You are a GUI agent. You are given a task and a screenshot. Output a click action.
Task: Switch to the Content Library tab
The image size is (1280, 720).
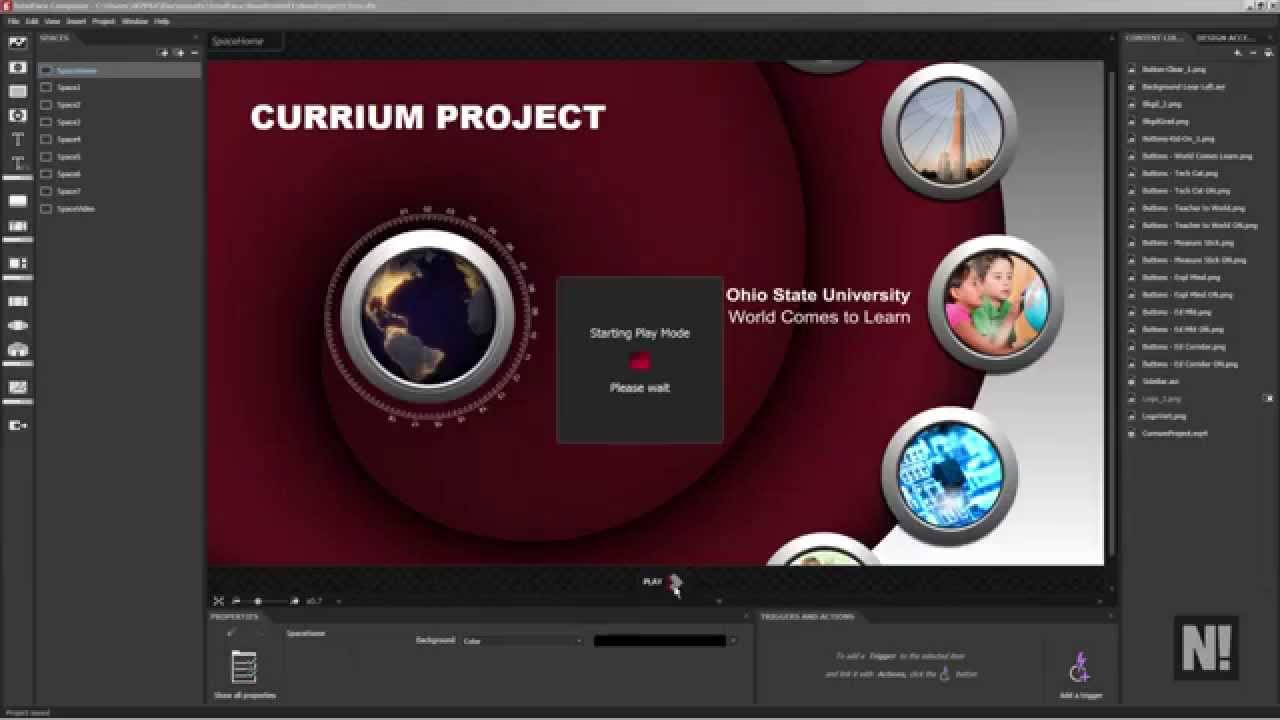[x=1153, y=38]
